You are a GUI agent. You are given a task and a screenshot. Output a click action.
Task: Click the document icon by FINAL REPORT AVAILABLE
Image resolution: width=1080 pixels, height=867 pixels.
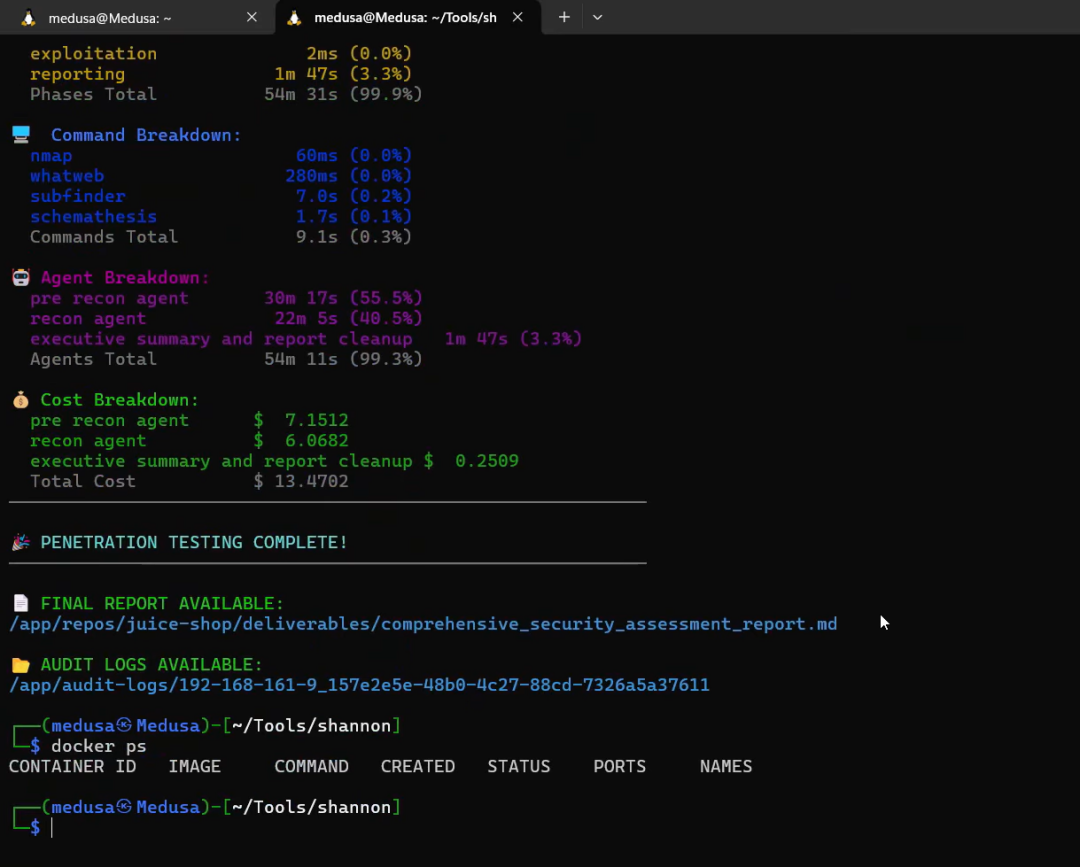[x=21, y=603]
